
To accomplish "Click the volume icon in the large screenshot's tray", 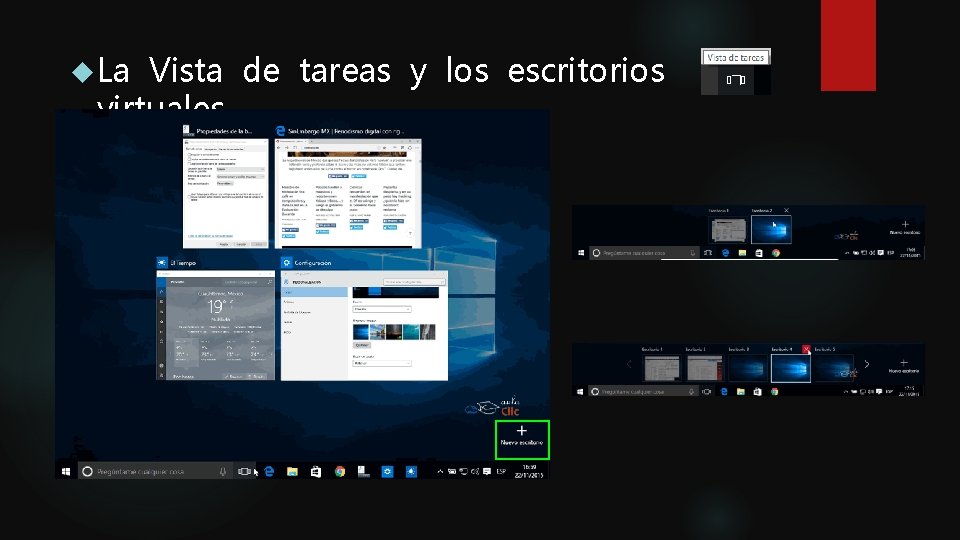I will tap(474, 471).
